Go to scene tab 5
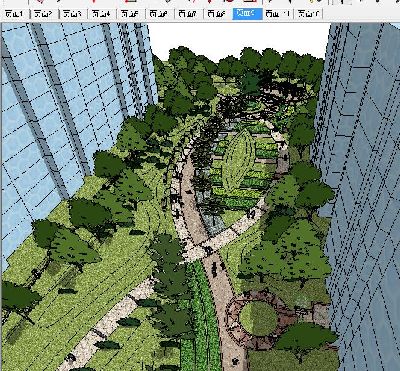Image resolution: width=400 pixels, height=371 pixels. [131, 14]
